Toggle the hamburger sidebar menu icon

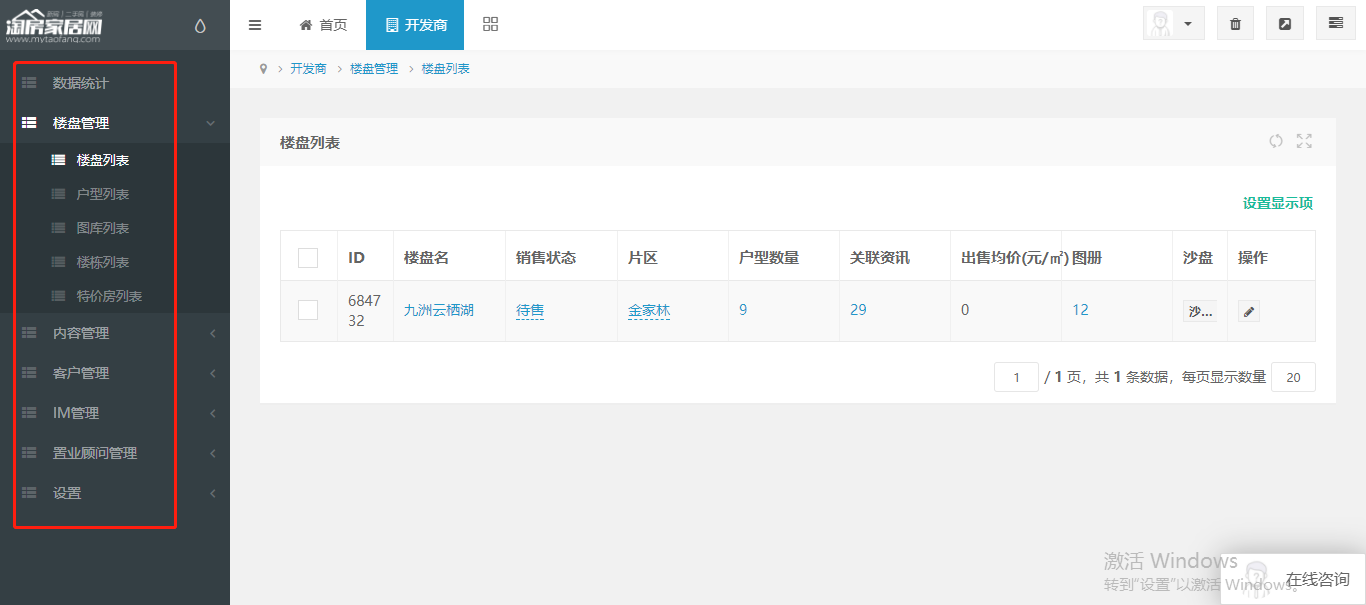click(x=255, y=25)
